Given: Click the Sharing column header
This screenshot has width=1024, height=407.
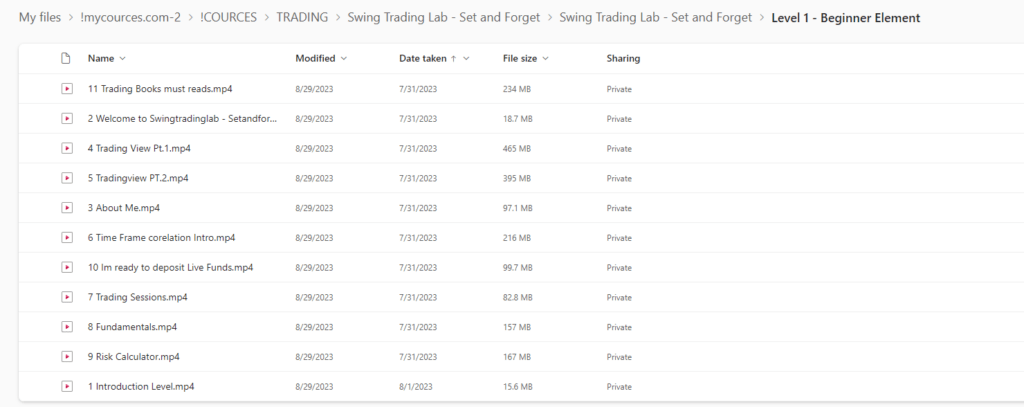Looking at the screenshot, I should coord(623,59).
